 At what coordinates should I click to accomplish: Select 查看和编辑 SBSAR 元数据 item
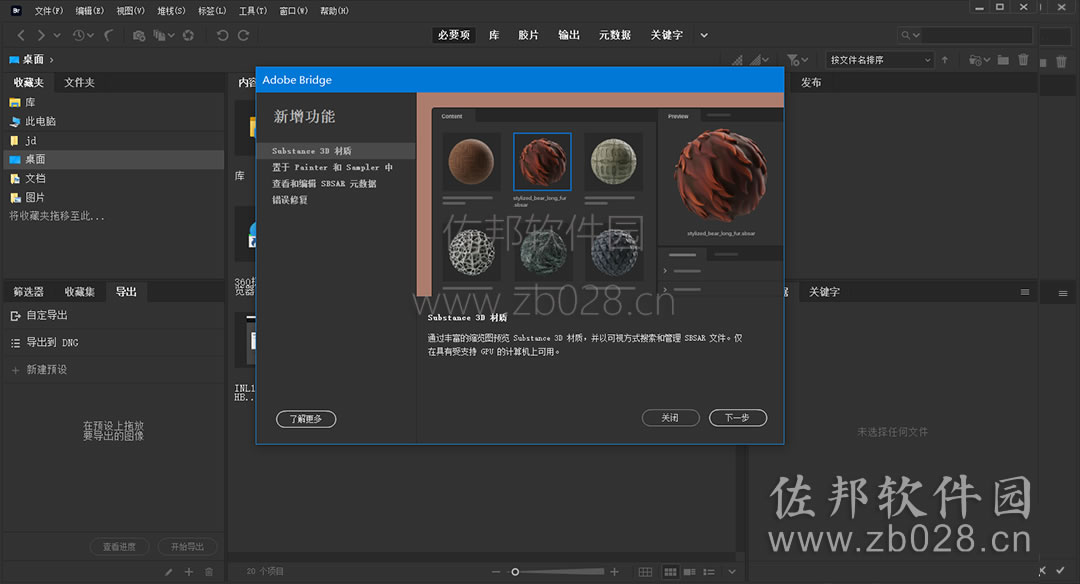pyautogui.click(x=324, y=184)
